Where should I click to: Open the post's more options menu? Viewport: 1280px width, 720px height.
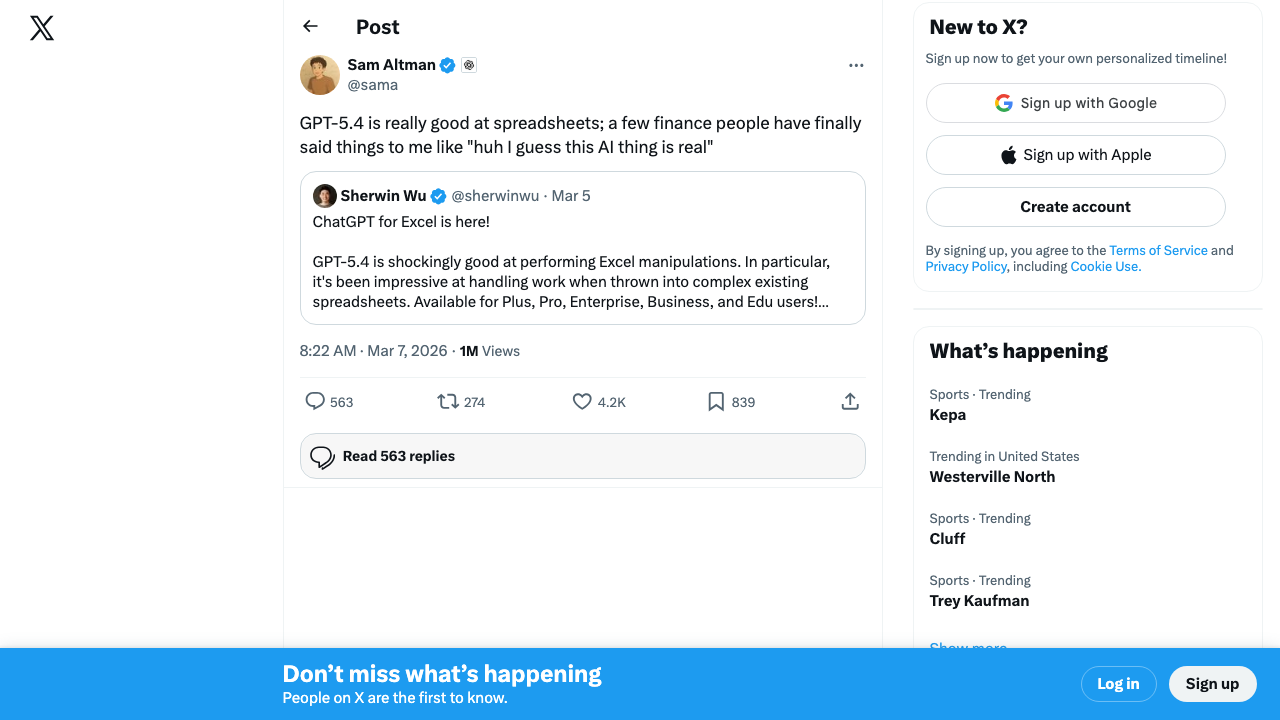tap(856, 65)
